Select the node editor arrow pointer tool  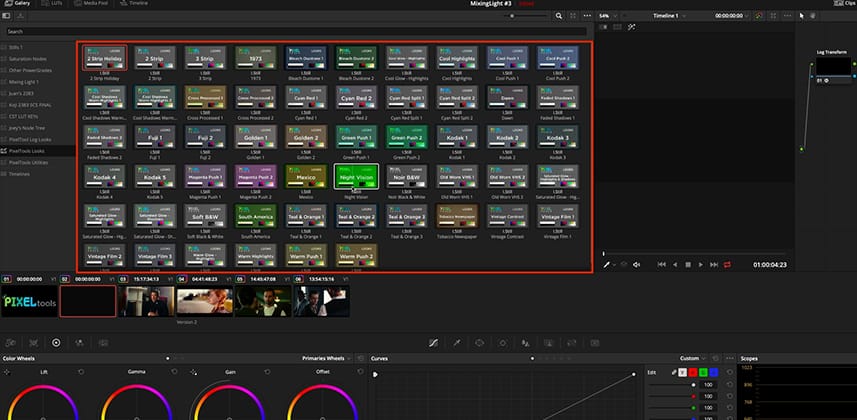pyautogui.click(x=802, y=16)
